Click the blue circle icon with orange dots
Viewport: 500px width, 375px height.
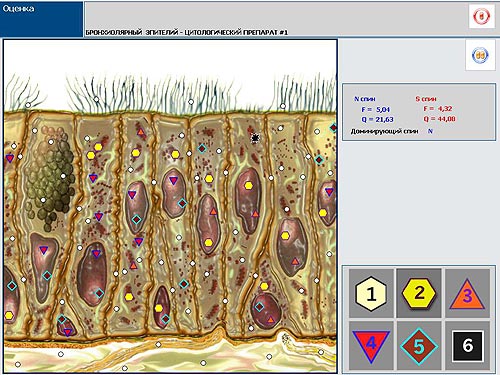click(480, 55)
